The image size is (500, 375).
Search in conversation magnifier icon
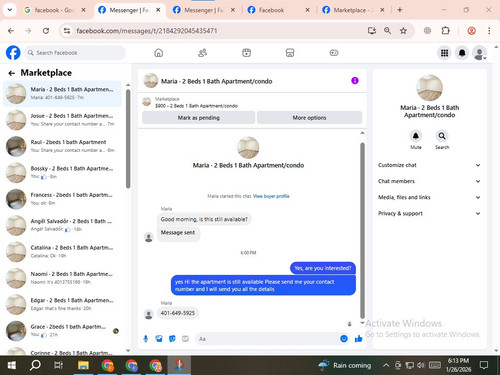pyautogui.click(x=442, y=136)
